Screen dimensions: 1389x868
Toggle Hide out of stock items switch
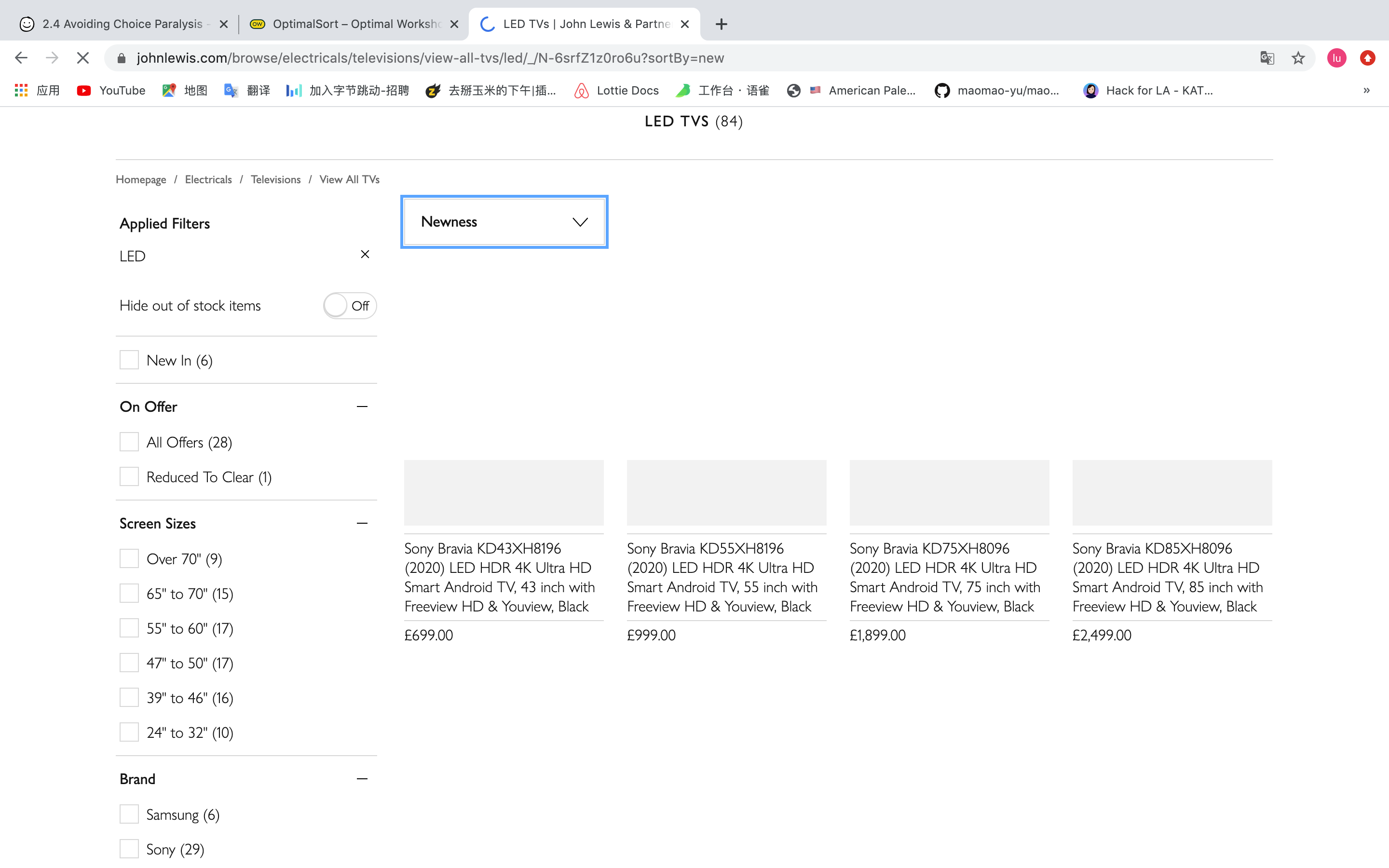[x=350, y=305]
